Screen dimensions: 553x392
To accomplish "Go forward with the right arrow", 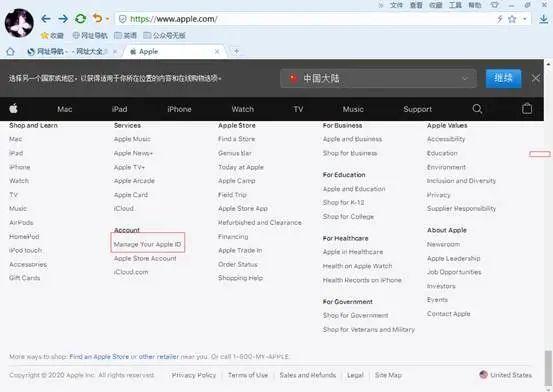I will click(63, 19).
